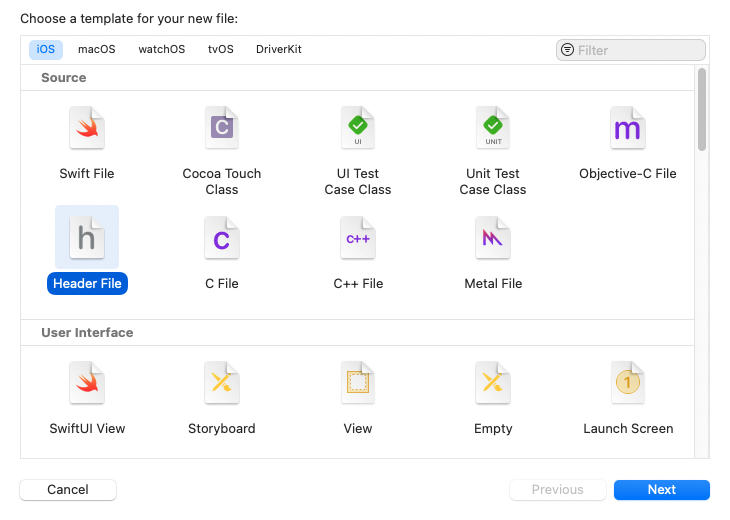Select the Swift File template icon
Image resolution: width=730 pixels, height=520 pixels.
87,128
